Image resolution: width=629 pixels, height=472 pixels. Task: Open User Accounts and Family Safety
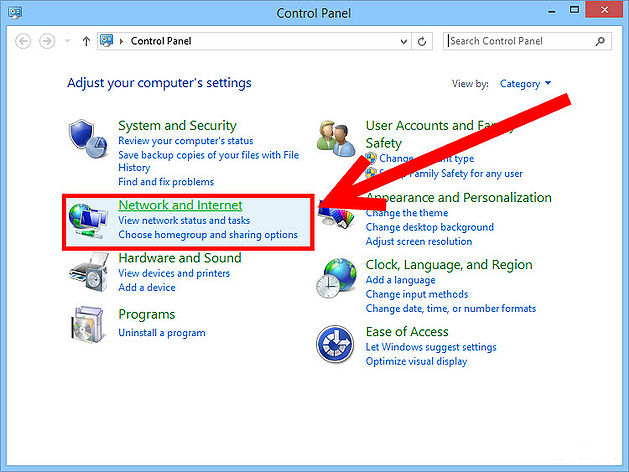(440, 134)
